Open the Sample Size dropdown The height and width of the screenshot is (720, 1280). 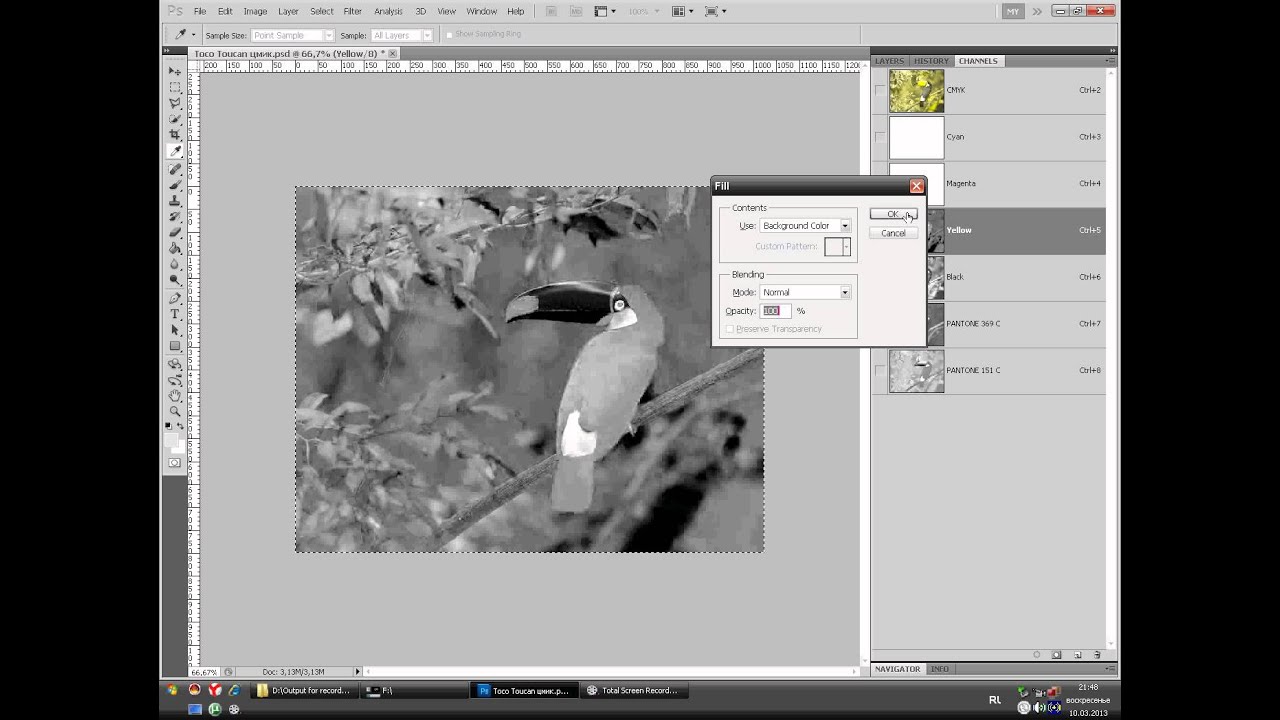292,35
